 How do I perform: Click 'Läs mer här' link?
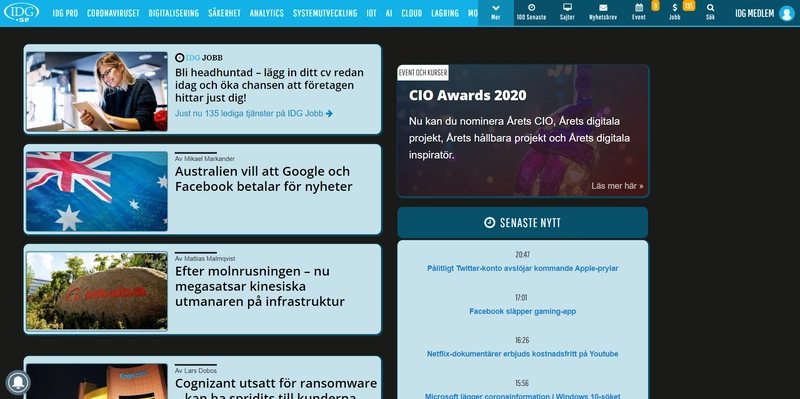pyautogui.click(x=617, y=186)
